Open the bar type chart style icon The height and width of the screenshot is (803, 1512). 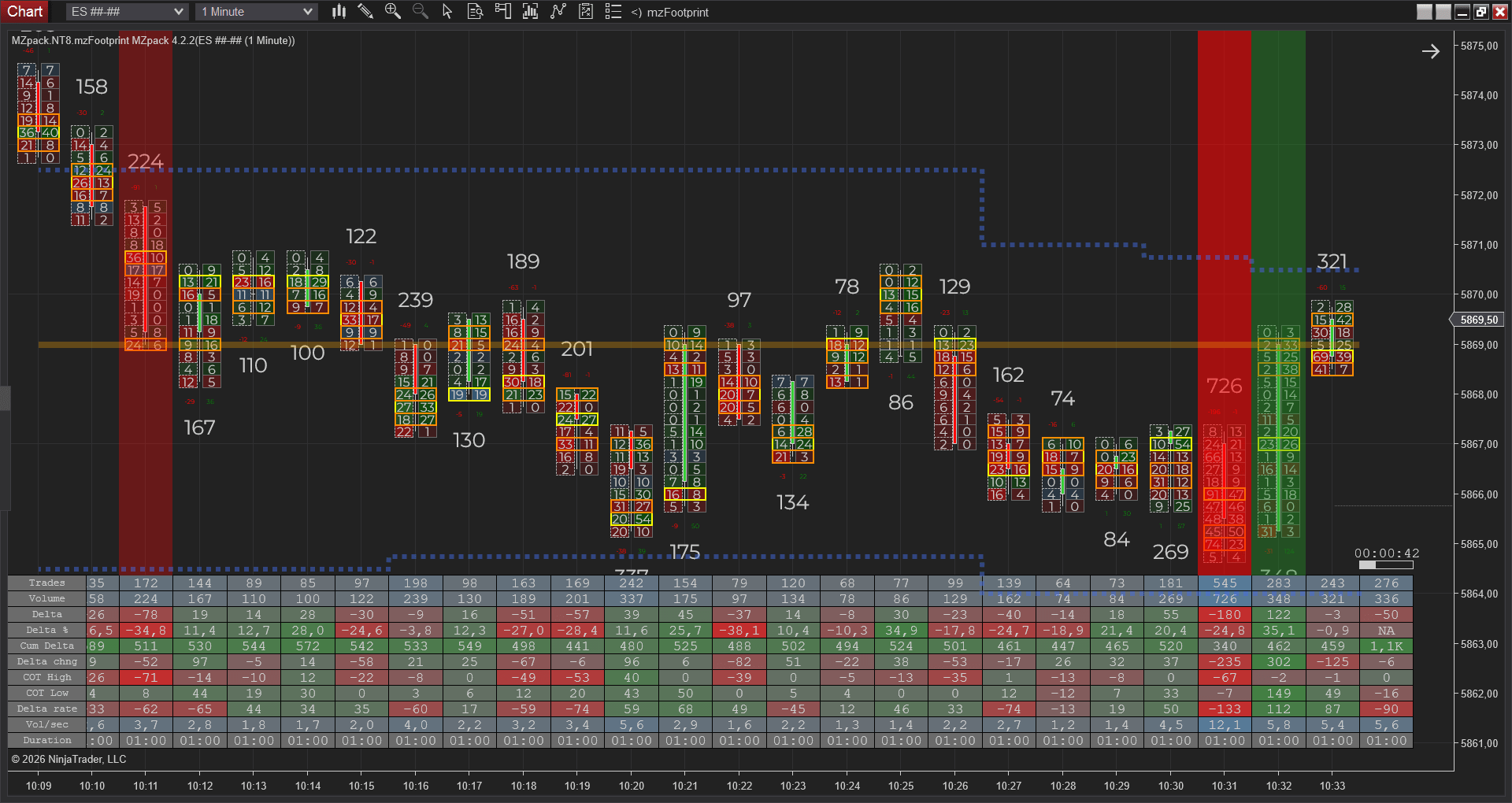(x=339, y=11)
